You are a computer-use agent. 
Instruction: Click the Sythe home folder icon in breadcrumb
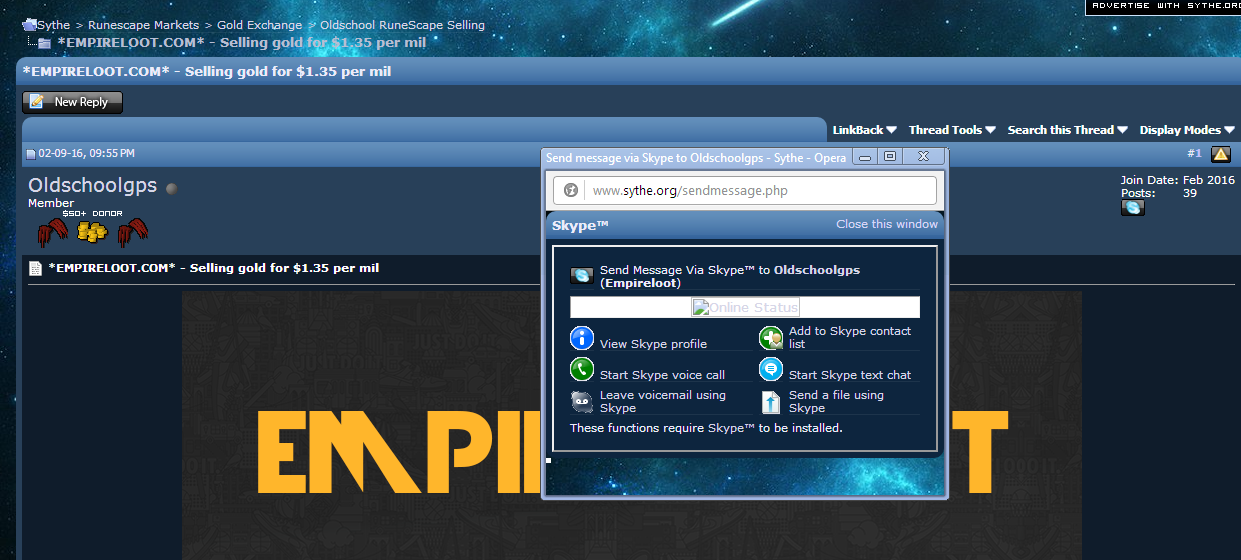tap(29, 25)
